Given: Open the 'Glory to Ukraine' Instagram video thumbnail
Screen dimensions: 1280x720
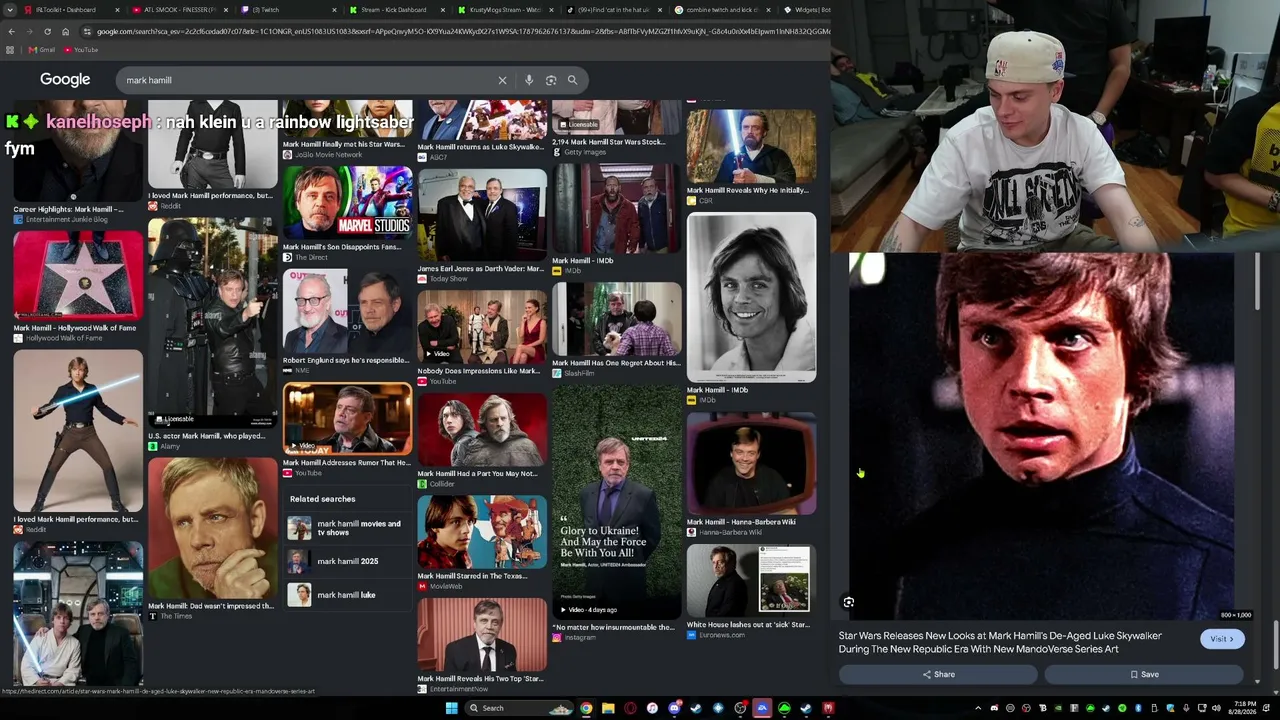Looking at the screenshot, I should tap(616, 503).
